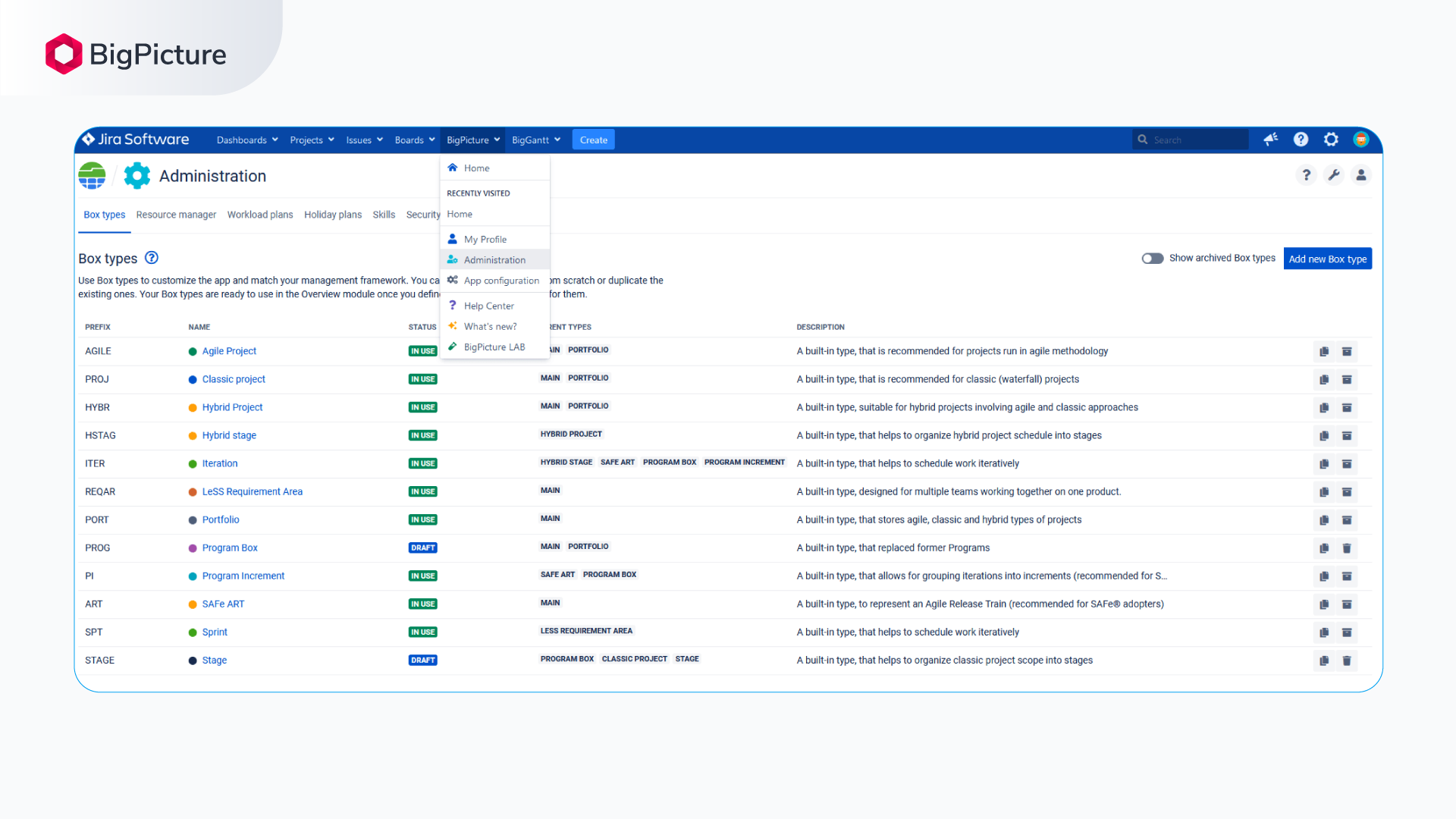The image size is (1456, 819).
Task: Click into the Jira Search field
Action: 1197,140
